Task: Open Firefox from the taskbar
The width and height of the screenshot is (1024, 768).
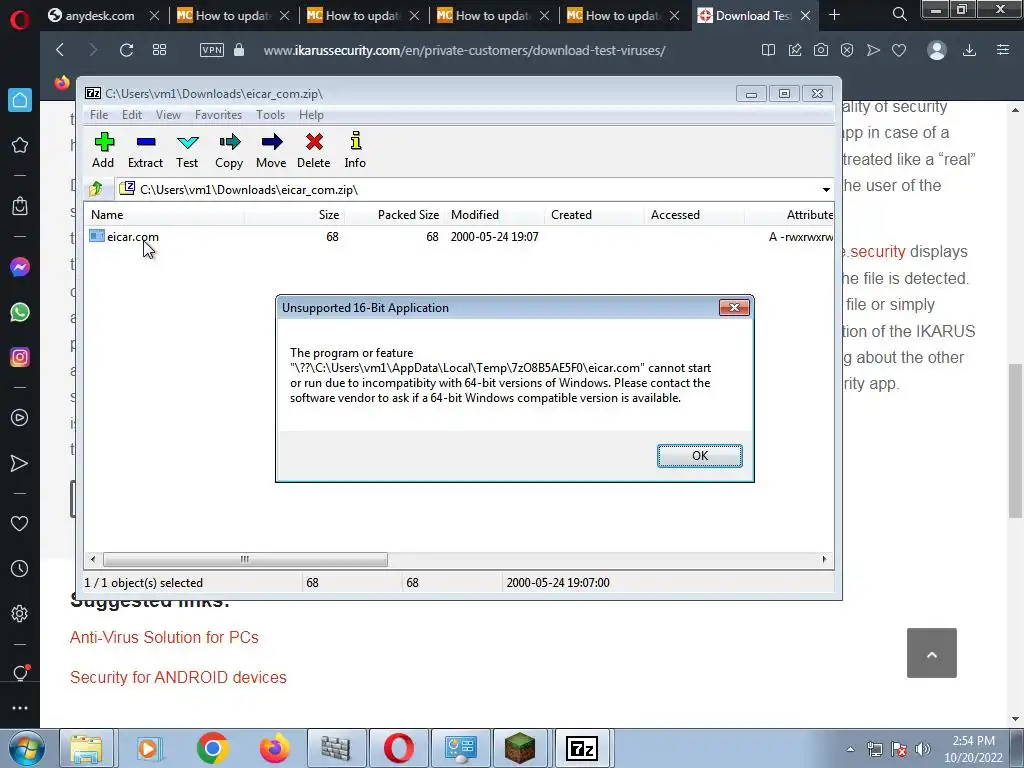Action: pos(274,748)
